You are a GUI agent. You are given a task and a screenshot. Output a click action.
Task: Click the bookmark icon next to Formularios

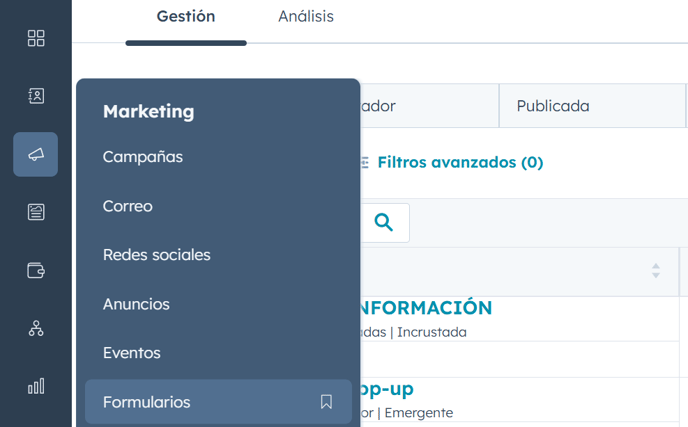pos(326,402)
